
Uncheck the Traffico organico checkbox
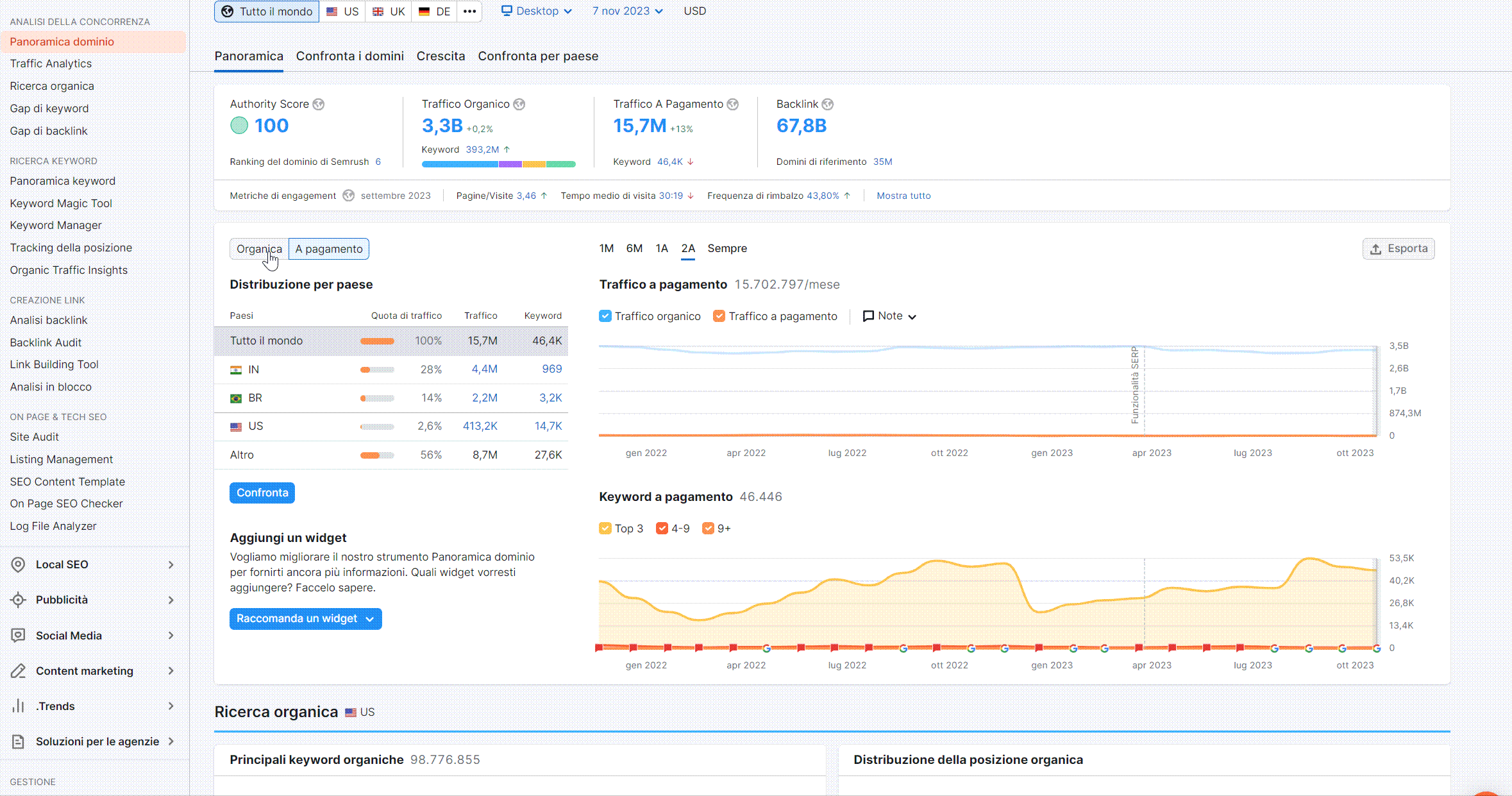click(x=605, y=316)
